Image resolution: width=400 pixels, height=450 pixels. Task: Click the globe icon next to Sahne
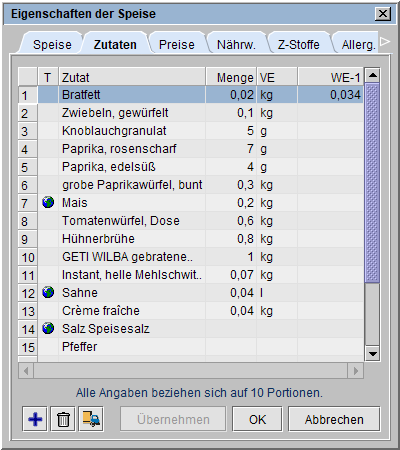tap(48, 292)
